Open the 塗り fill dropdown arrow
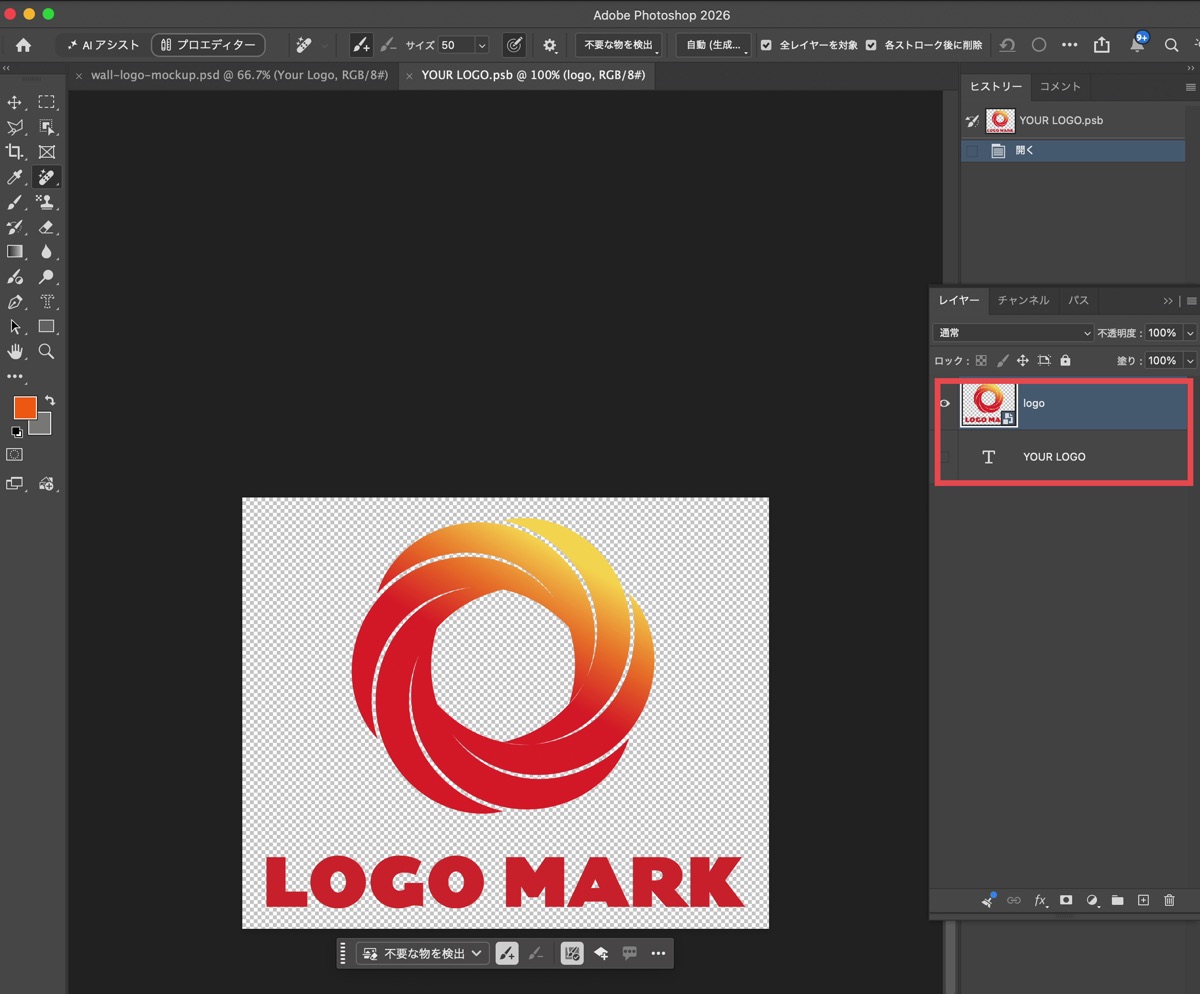This screenshot has width=1200, height=994. tap(1190, 360)
